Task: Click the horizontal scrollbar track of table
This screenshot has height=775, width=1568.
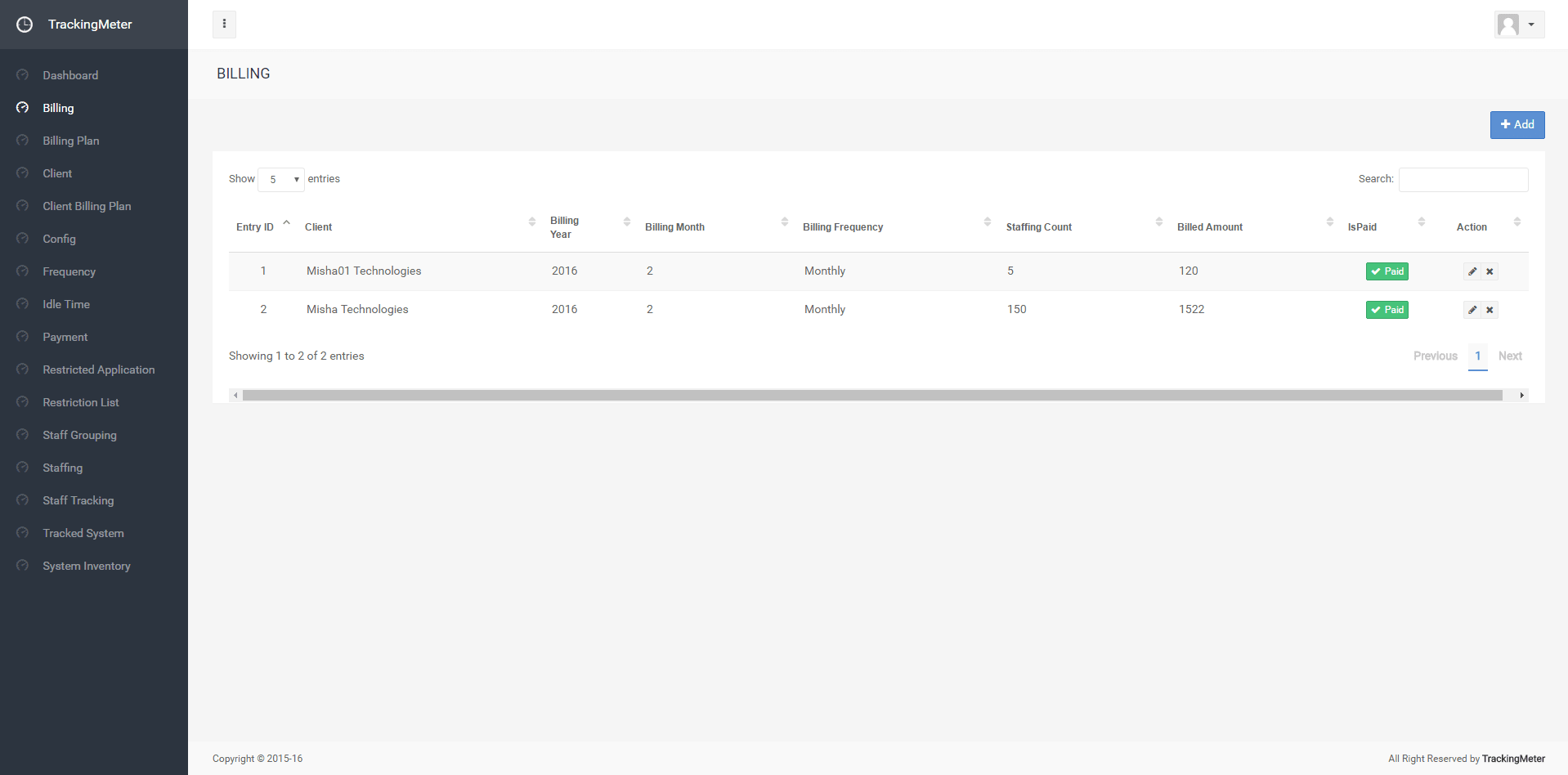Action: (x=871, y=396)
